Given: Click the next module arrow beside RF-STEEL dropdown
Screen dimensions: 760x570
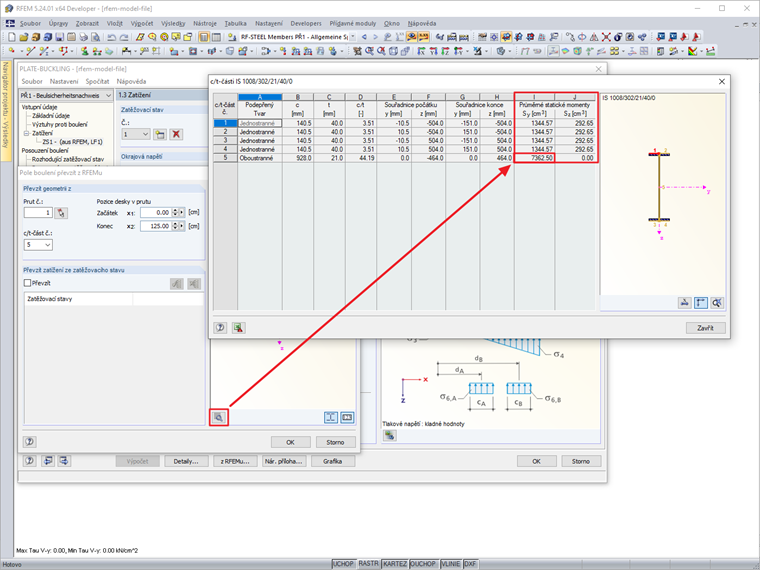Looking at the screenshot, I should click(x=375, y=37).
